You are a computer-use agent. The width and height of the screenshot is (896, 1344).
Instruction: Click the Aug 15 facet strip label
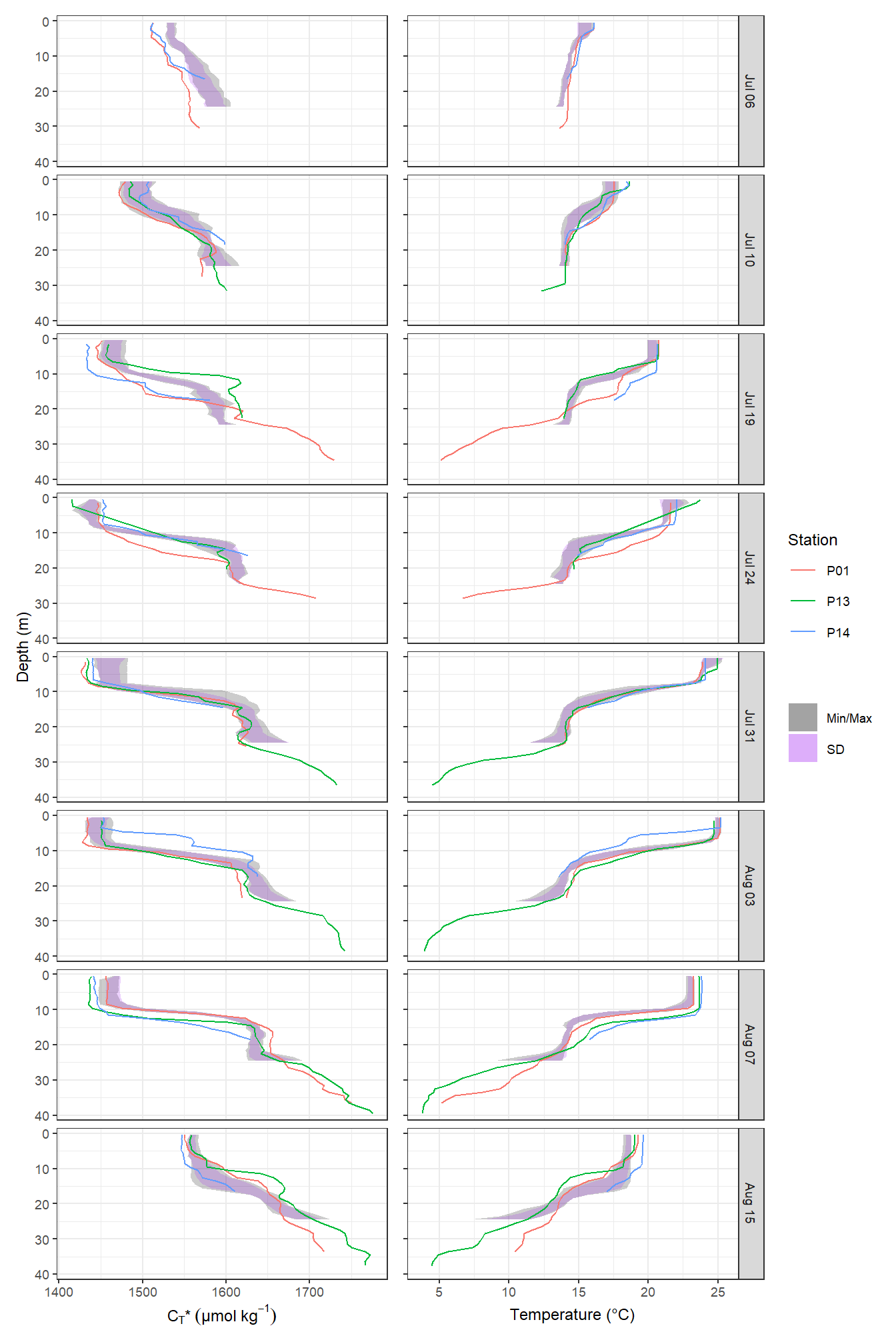coord(750,1203)
